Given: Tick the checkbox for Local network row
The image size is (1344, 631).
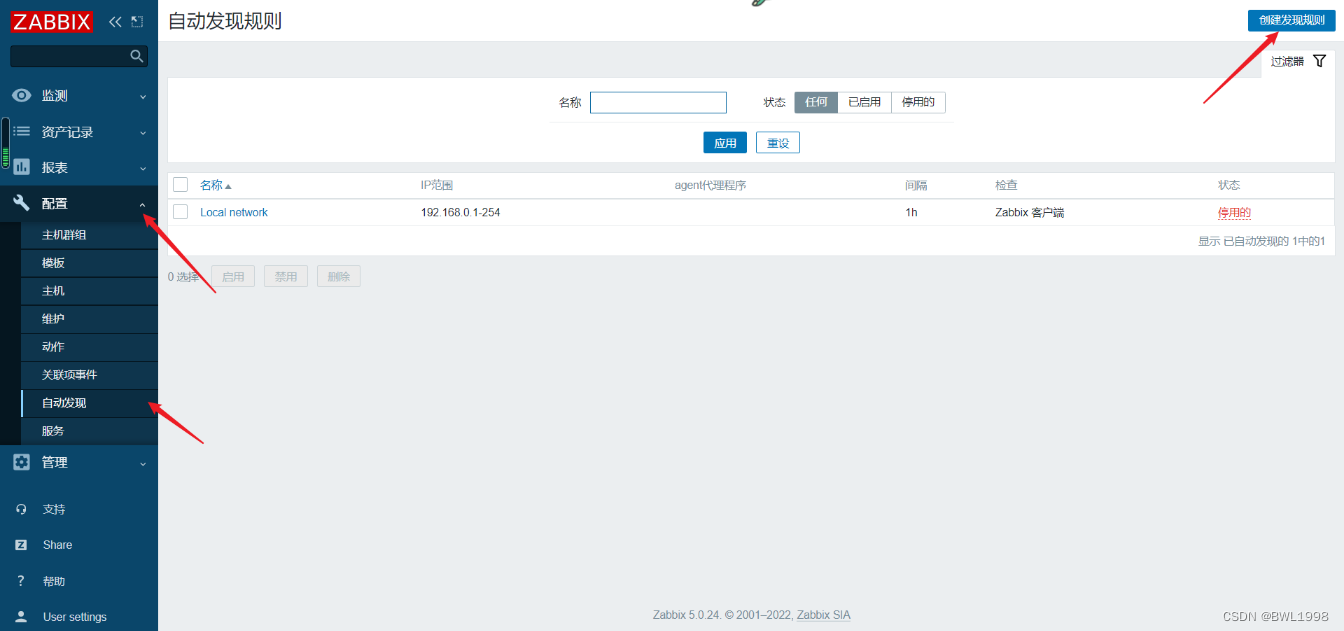Looking at the screenshot, I should tap(180, 212).
